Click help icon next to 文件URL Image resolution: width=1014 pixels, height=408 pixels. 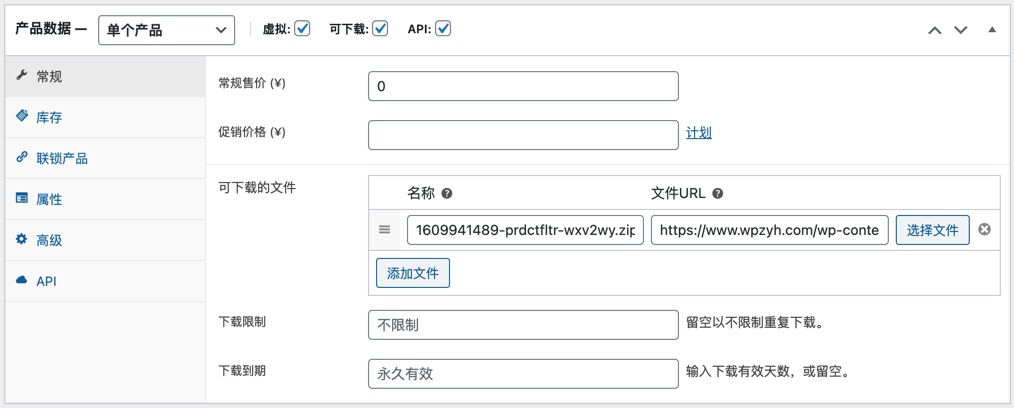point(717,193)
